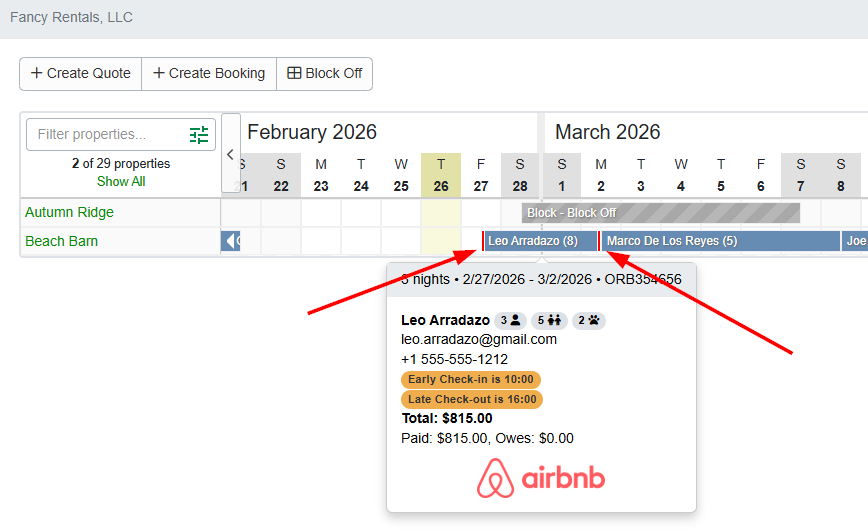This screenshot has height=531, width=868.
Task: Click the 5 children guest badge
Action: (549, 321)
